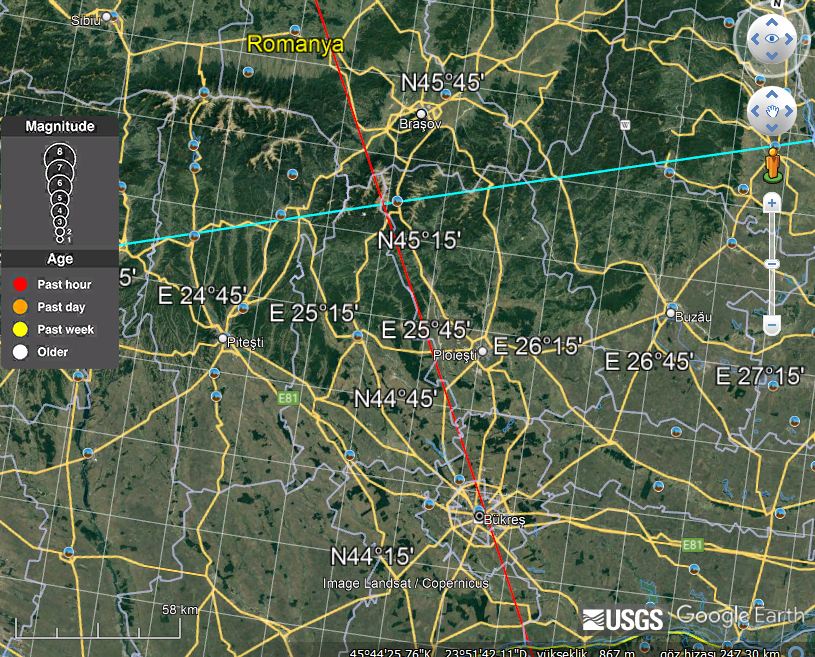The image size is (815, 657).
Task: Click the E81 road shield near Pitești
Action: (287, 399)
